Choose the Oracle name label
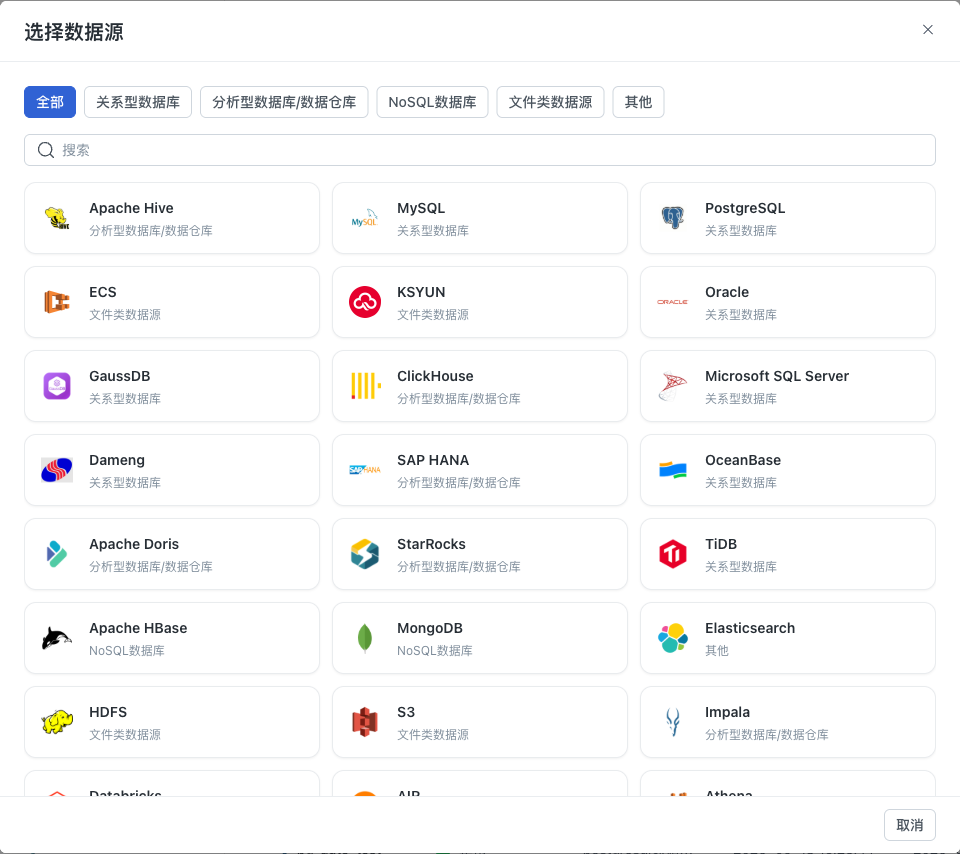Screen dimensions: 960x854 tap(727, 292)
